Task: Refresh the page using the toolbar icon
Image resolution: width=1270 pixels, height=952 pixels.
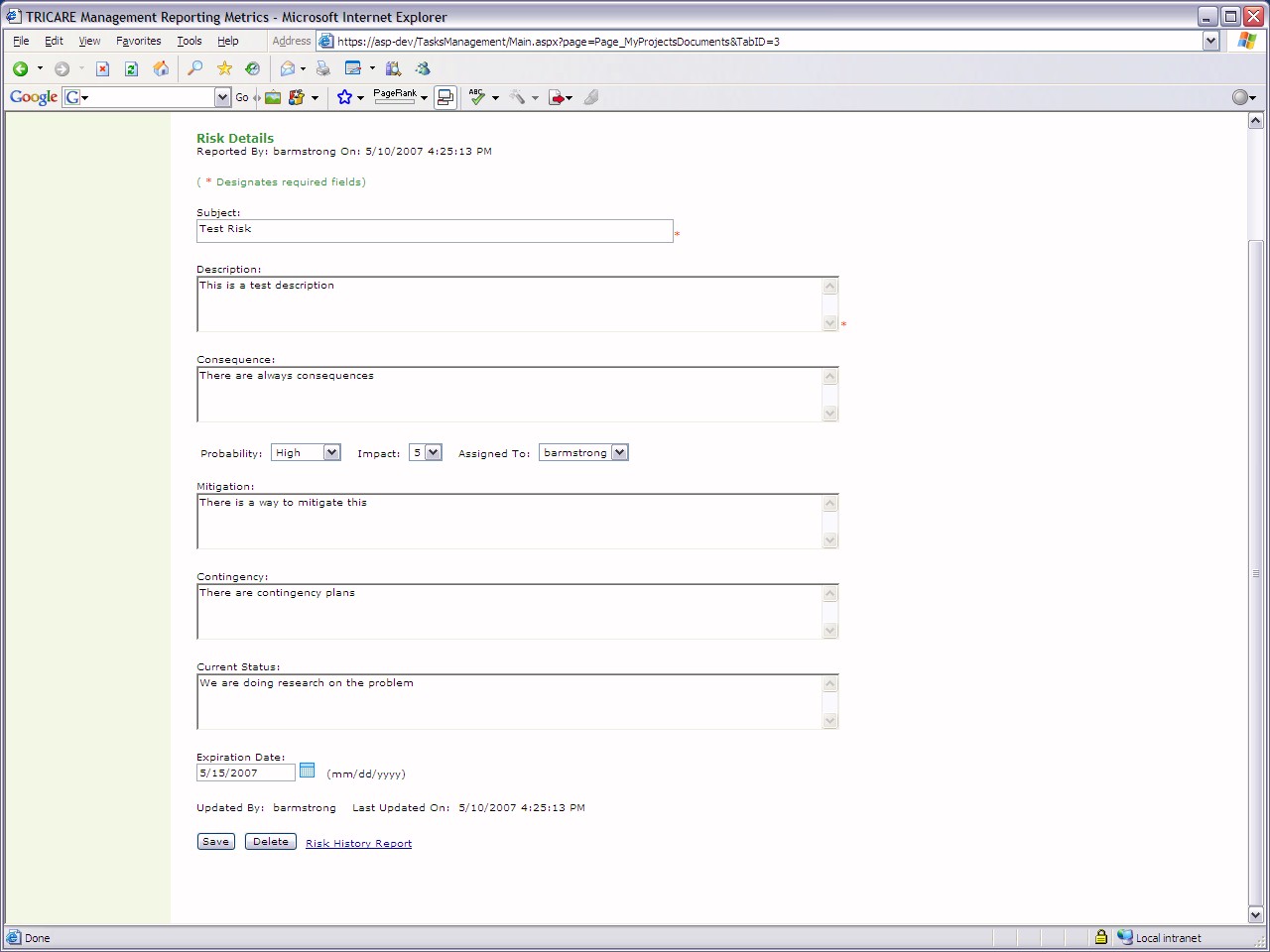Action: (x=131, y=68)
